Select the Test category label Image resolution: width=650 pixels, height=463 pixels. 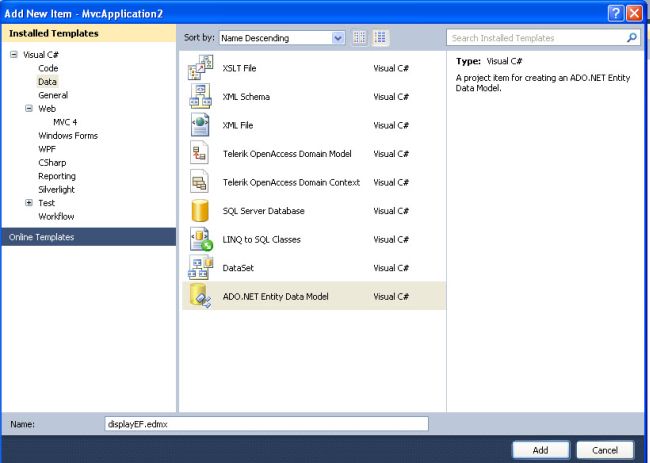click(x=46, y=203)
